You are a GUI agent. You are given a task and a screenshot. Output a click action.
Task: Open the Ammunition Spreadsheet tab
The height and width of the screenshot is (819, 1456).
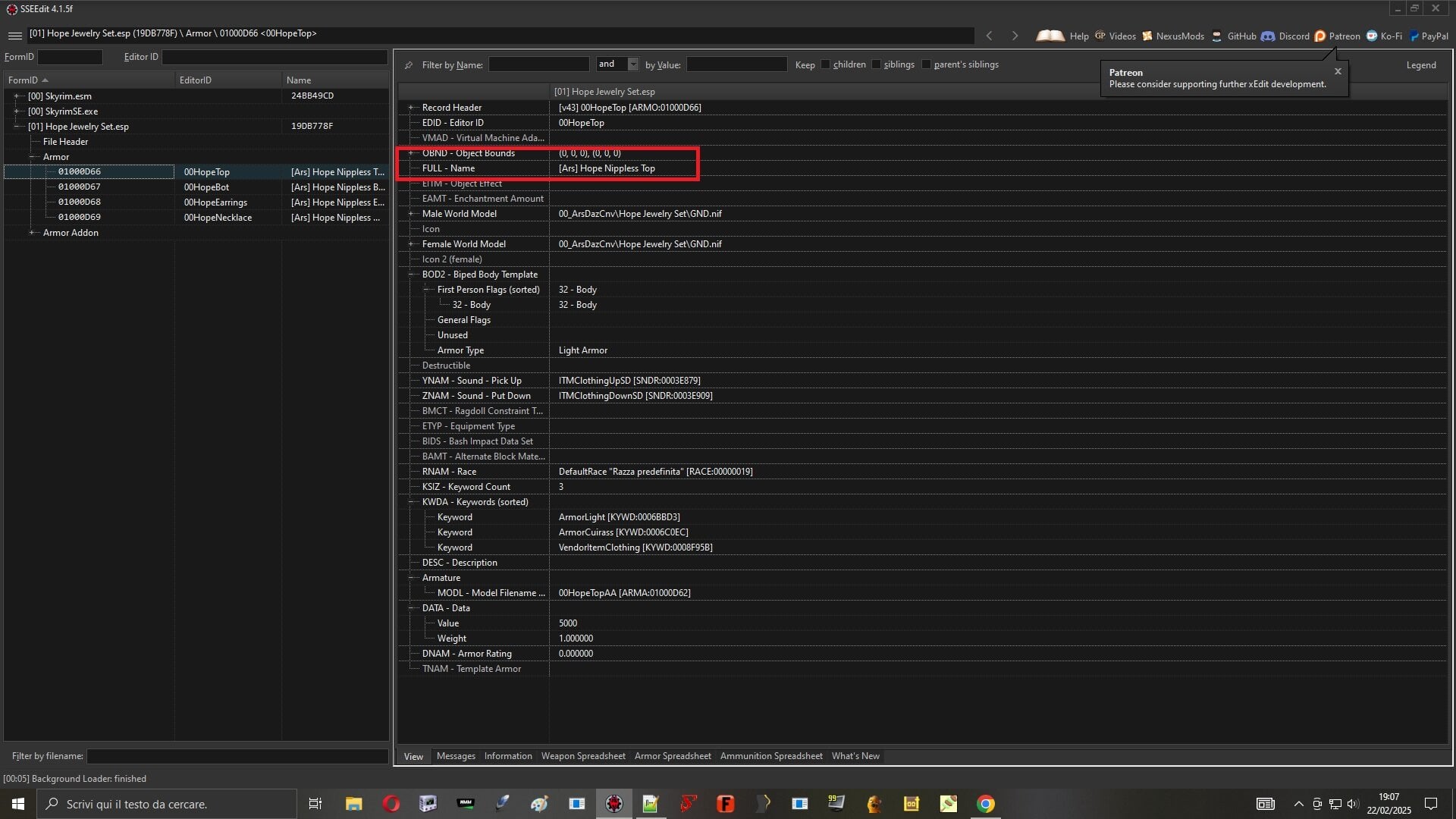[771, 756]
